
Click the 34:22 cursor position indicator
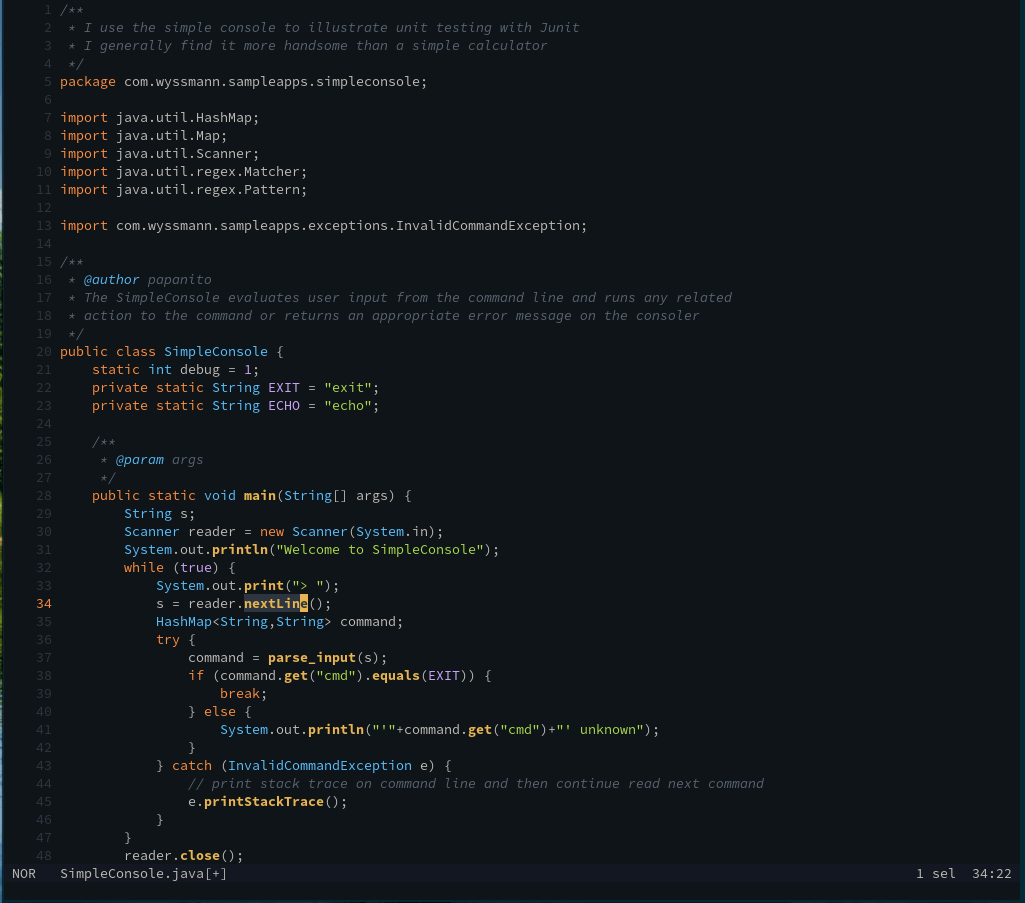pos(990,873)
